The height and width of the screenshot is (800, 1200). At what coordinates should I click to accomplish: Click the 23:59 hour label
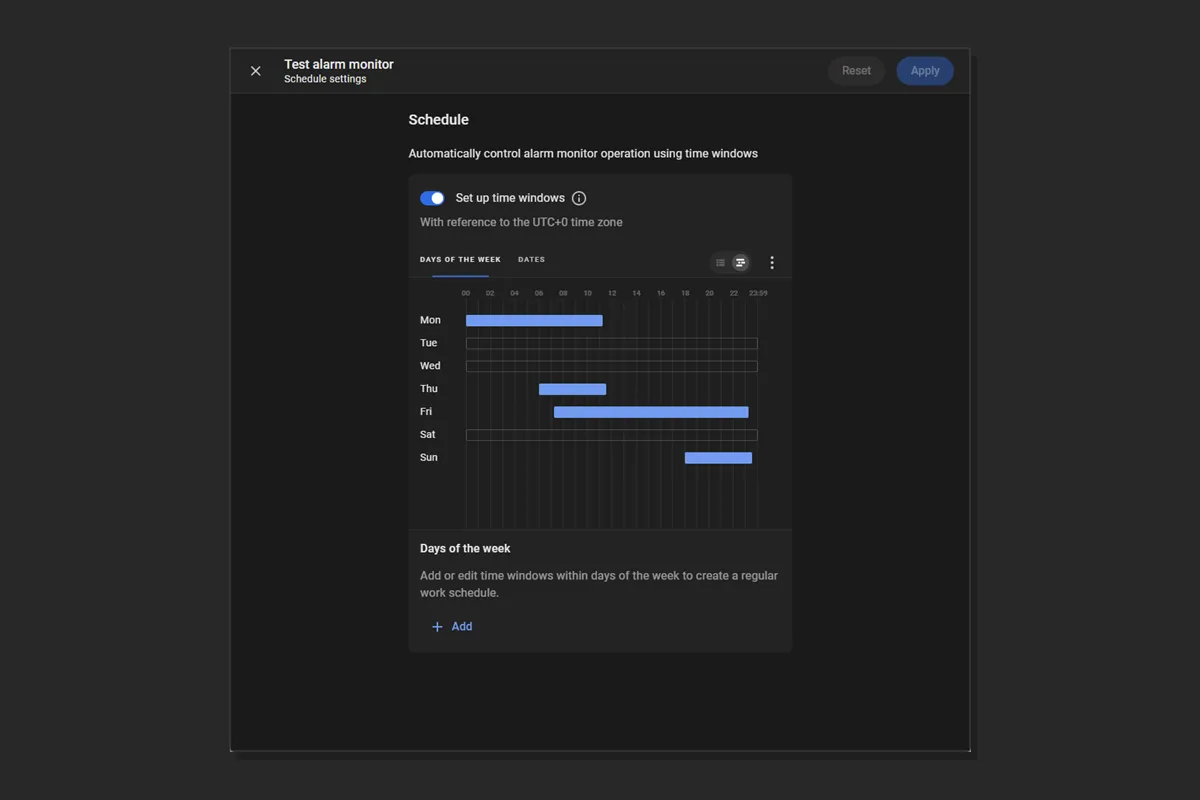[758, 293]
